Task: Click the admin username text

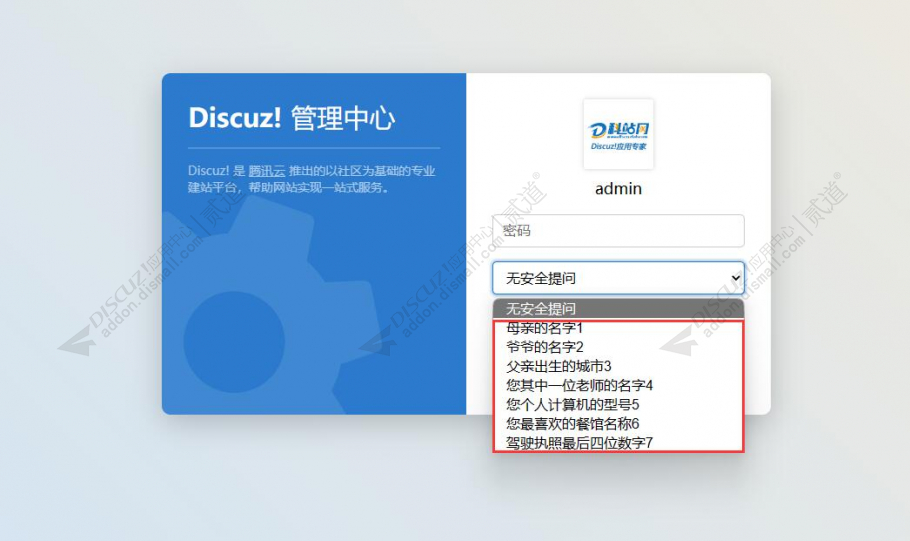Action: pos(619,189)
